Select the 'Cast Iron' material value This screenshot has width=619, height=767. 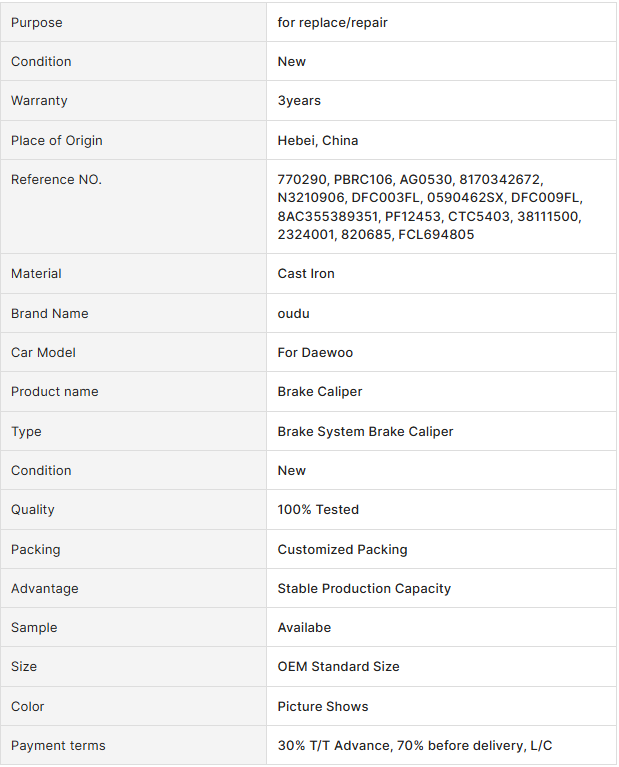tap(306, 273)
